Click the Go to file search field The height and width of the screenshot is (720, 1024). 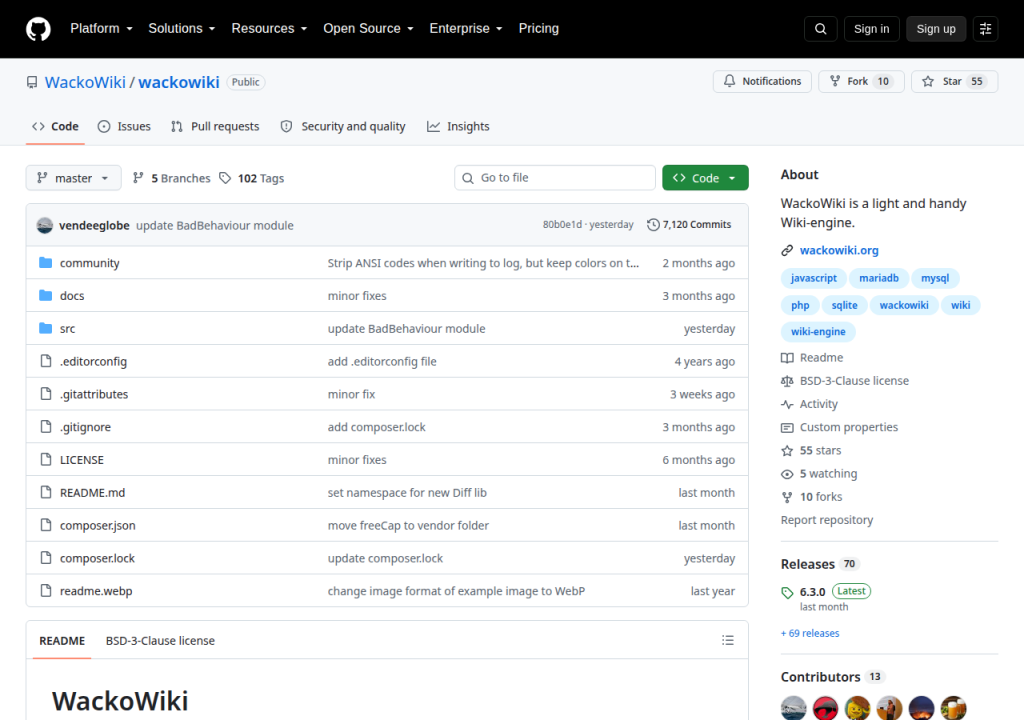(x=554, y=178)
